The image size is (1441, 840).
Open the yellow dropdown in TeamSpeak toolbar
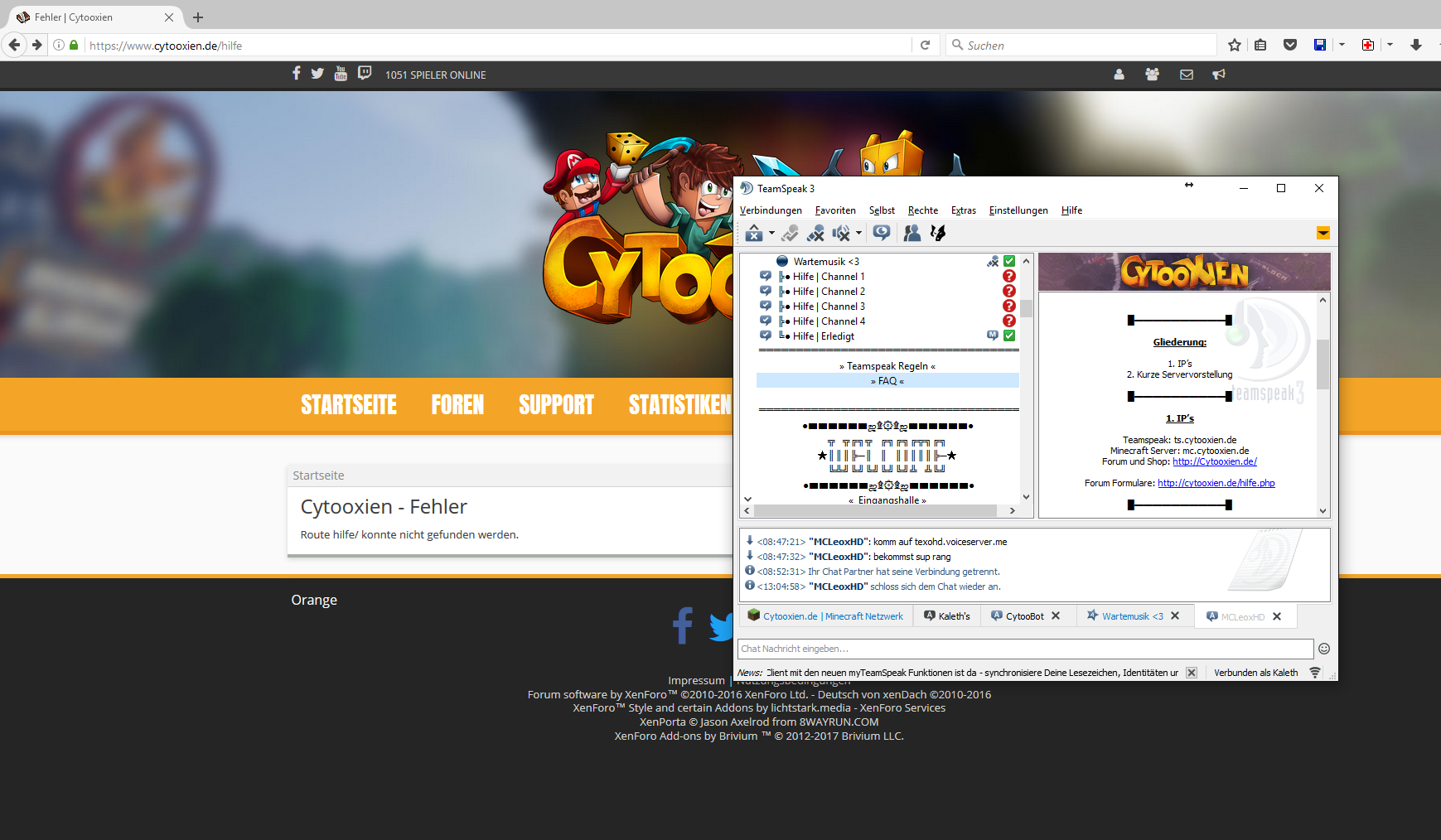point(1323,233)
